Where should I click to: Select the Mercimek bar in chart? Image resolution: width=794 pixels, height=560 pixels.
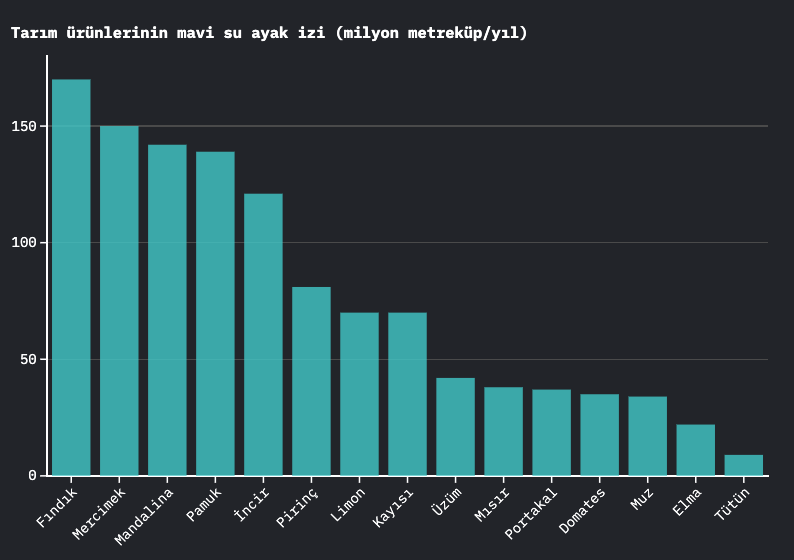point(119,300)
